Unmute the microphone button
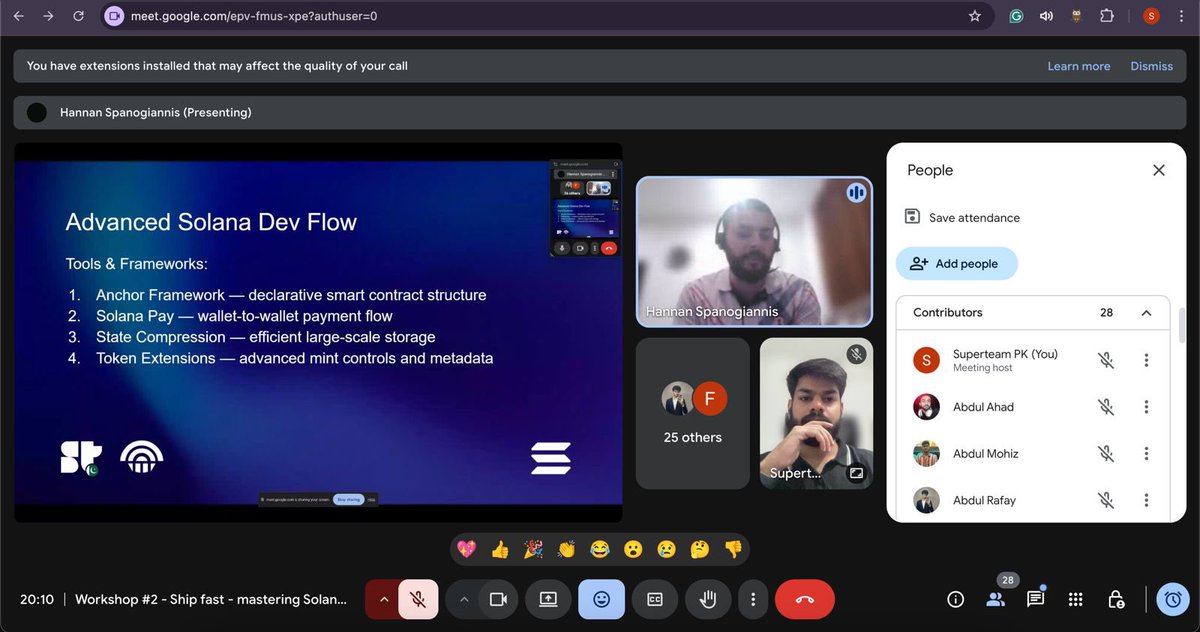 [x=419, y=599]
